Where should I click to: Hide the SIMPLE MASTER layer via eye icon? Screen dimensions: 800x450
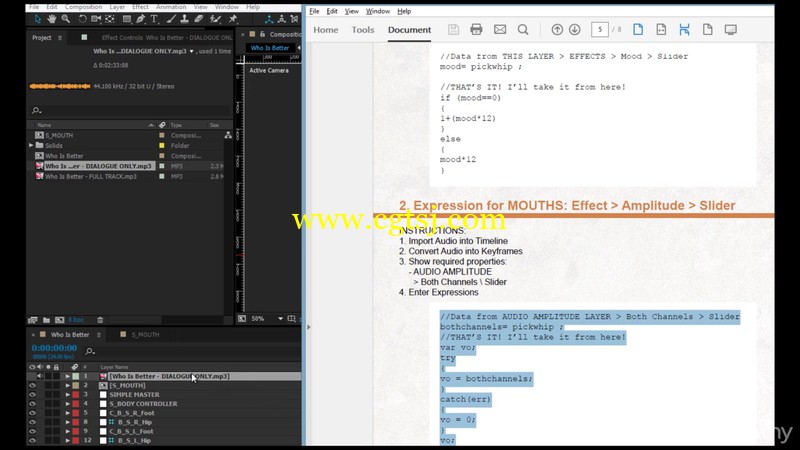point(32,394)
